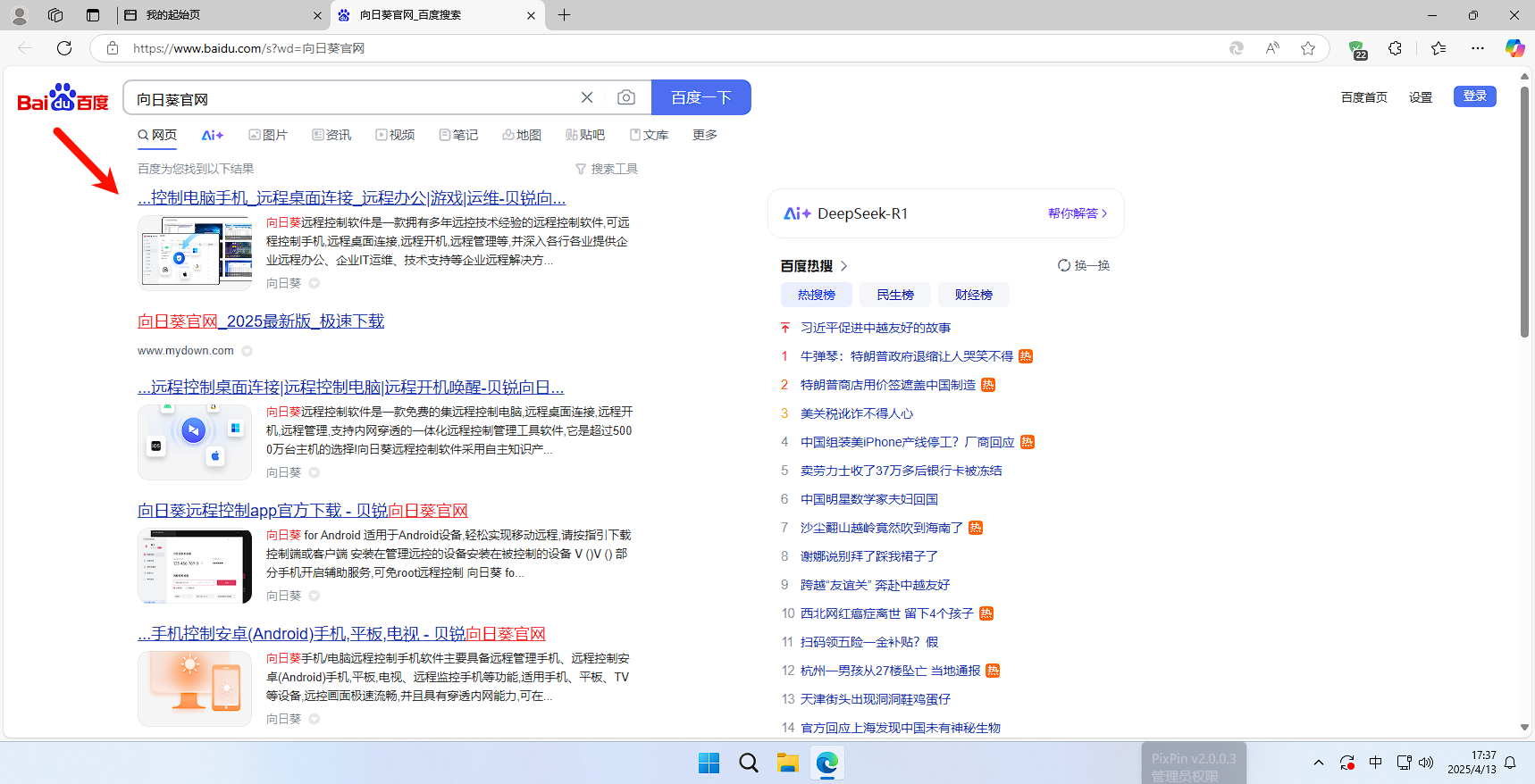Select the AI+ search category
The image size is (1535, 784).
(x=212, y=135)
